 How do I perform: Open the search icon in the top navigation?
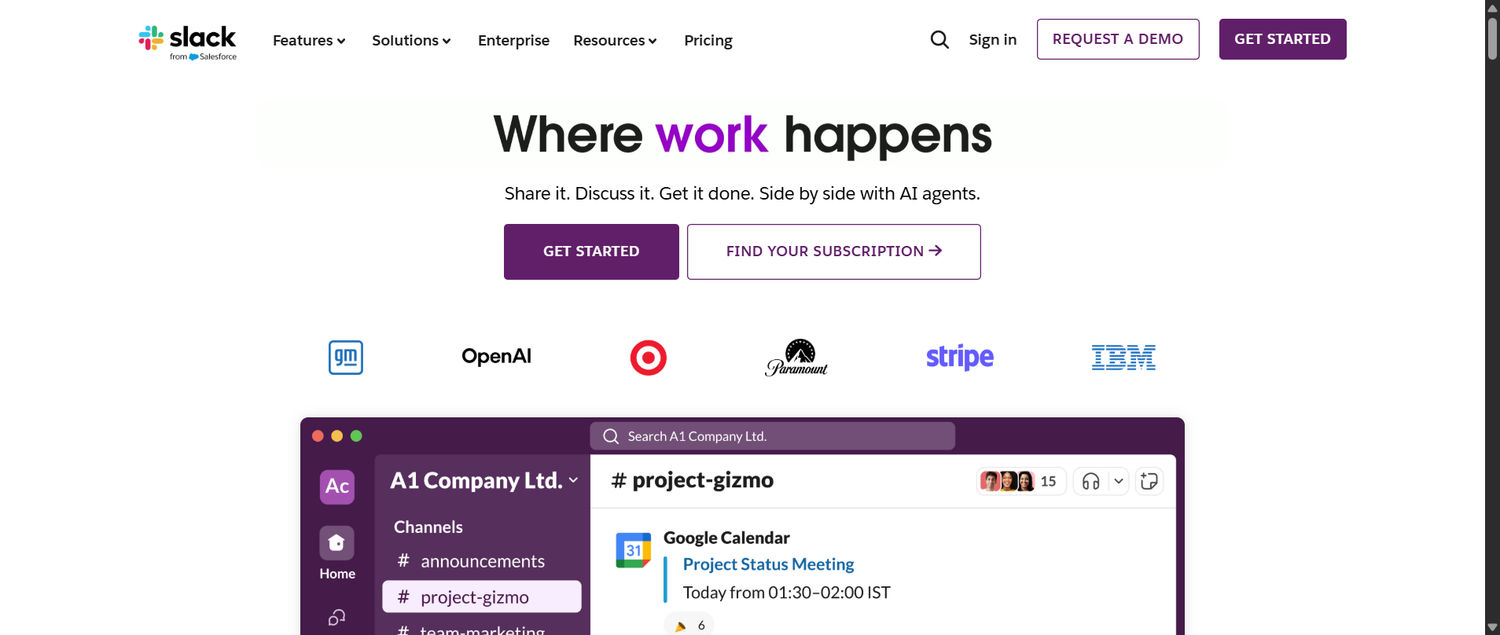tap(939, 39)
